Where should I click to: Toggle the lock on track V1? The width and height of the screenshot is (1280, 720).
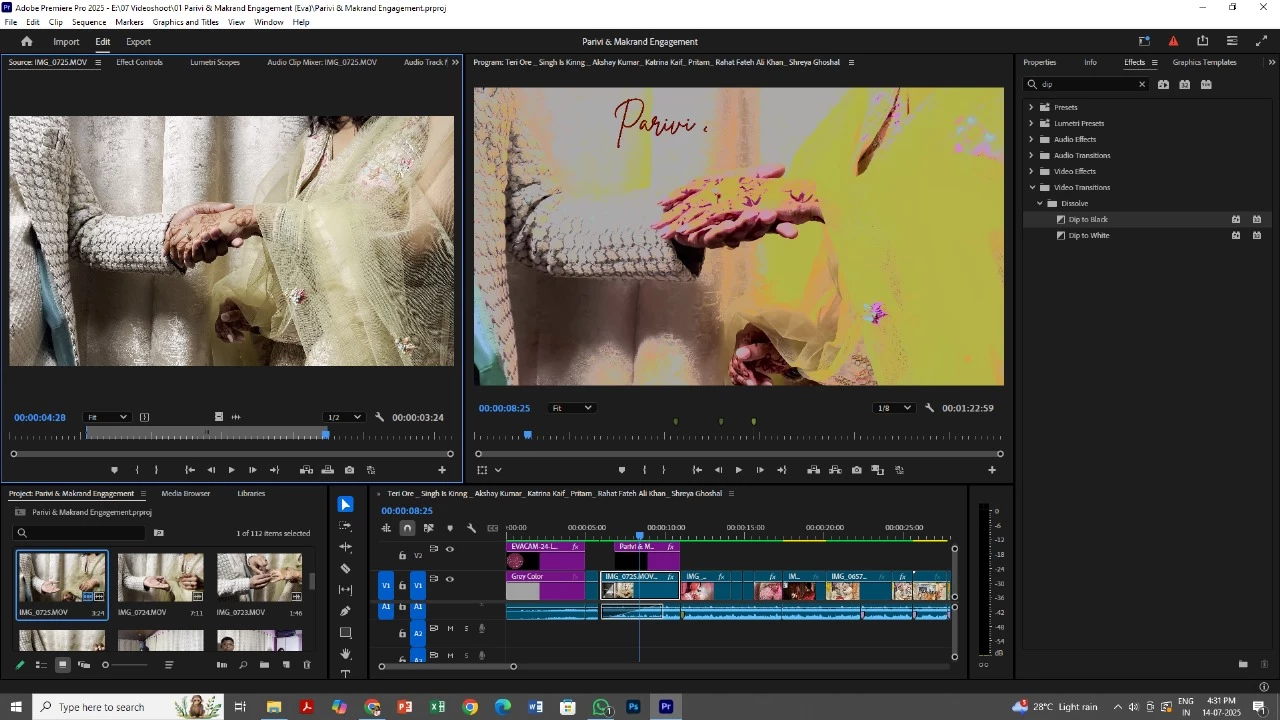point(403,586)
